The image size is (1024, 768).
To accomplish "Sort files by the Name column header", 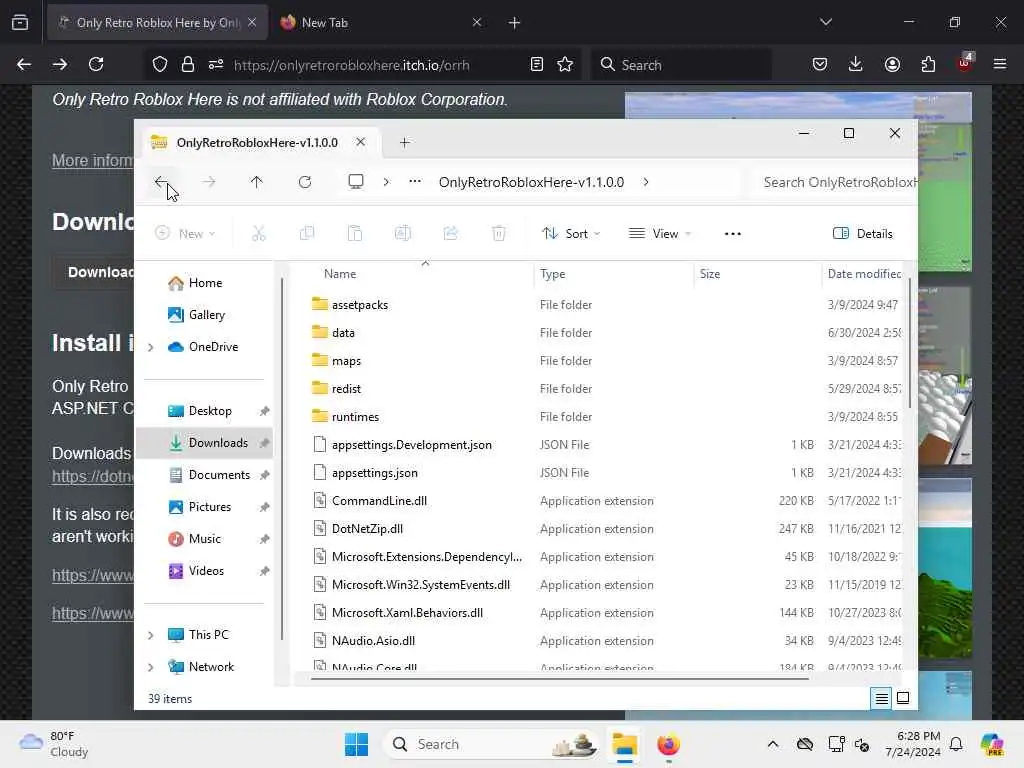I will pos(340,274).
